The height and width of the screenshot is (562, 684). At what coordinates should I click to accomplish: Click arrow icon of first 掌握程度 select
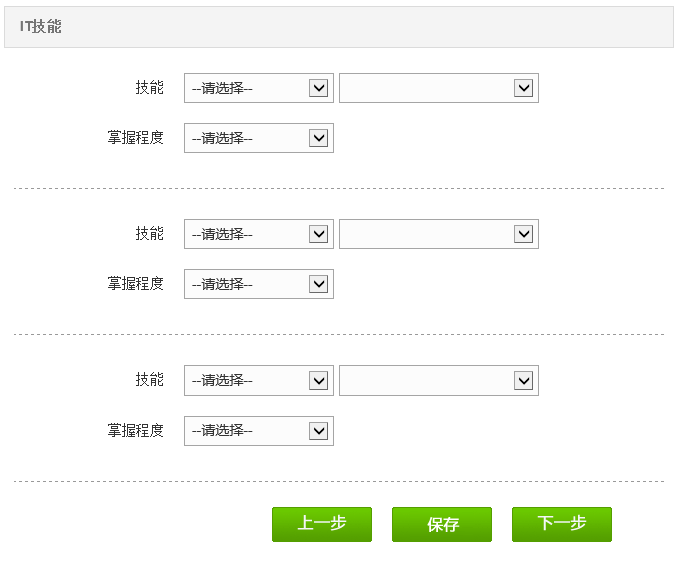click(x=318, y=138)
